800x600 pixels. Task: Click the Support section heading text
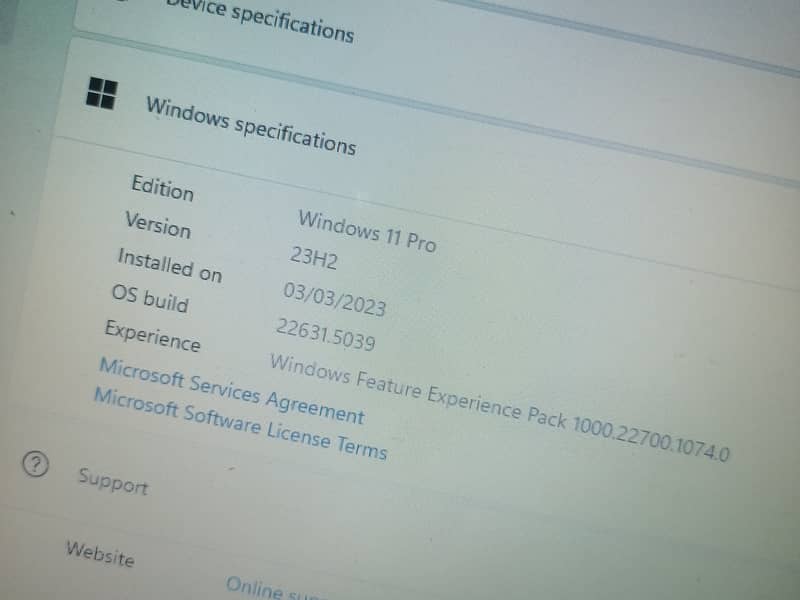(113, 481)
